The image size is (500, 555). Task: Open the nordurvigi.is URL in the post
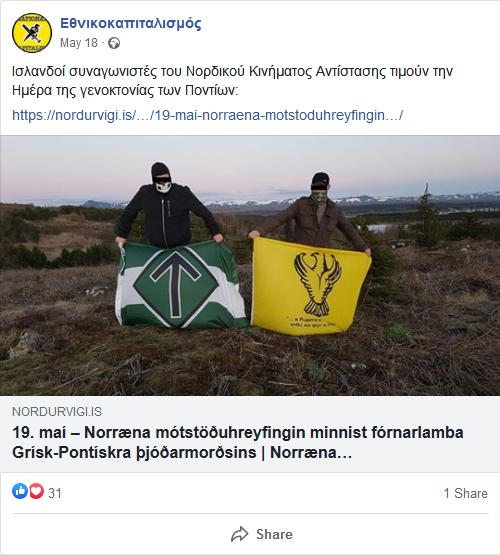point(207,115)
